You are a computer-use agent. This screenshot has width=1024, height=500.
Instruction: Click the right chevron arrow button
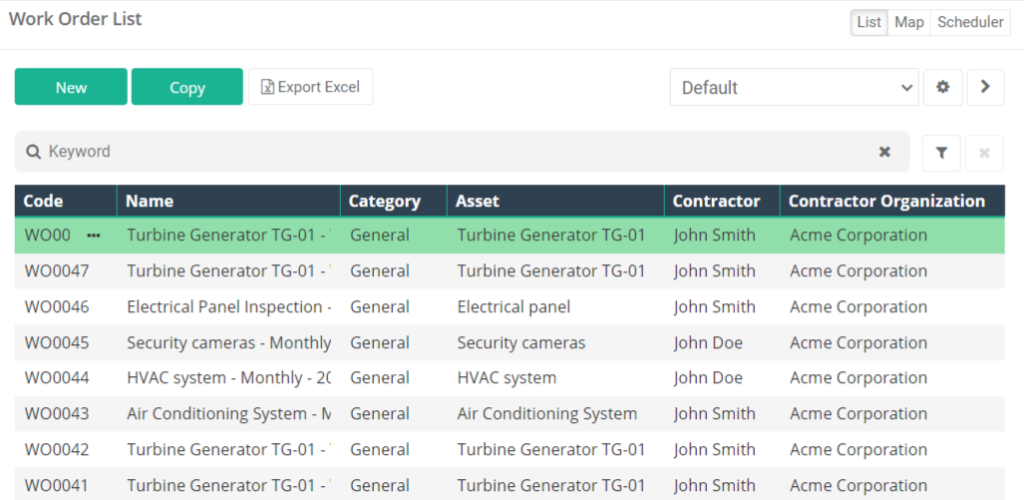(x=985, y=87)
